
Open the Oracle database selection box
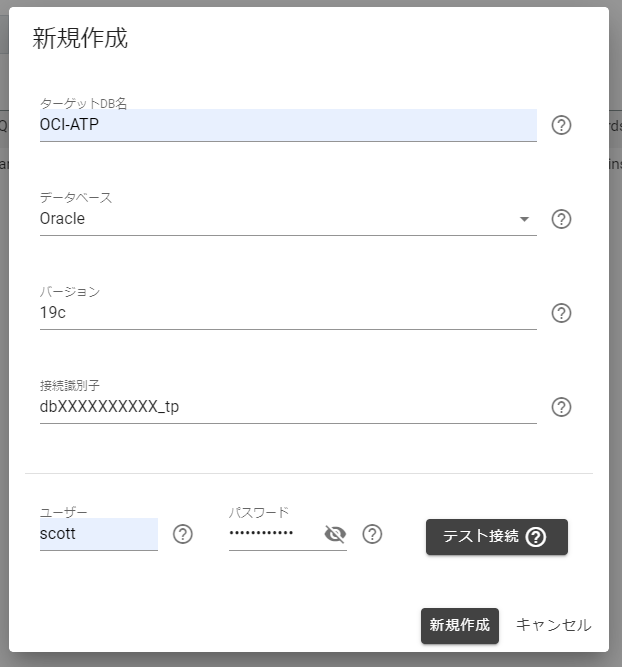tap(288, 219)
